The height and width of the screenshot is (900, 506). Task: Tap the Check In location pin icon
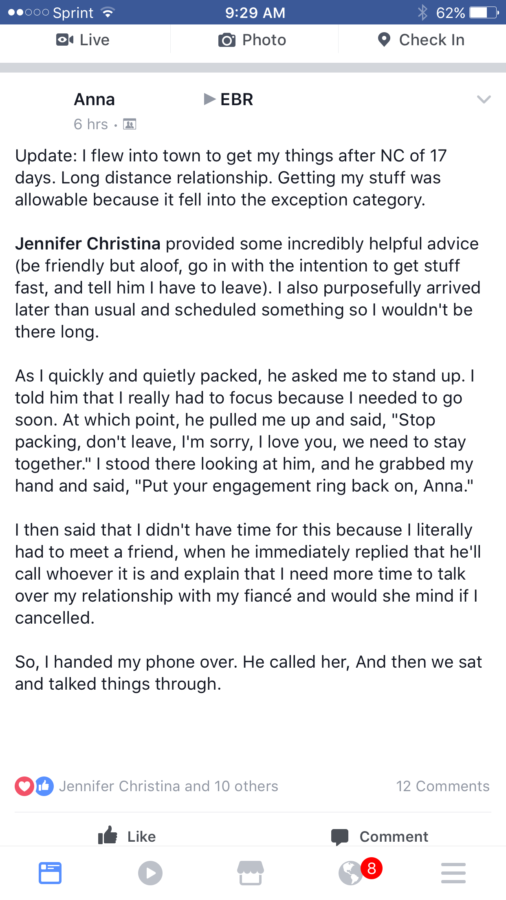pos(384,40)
